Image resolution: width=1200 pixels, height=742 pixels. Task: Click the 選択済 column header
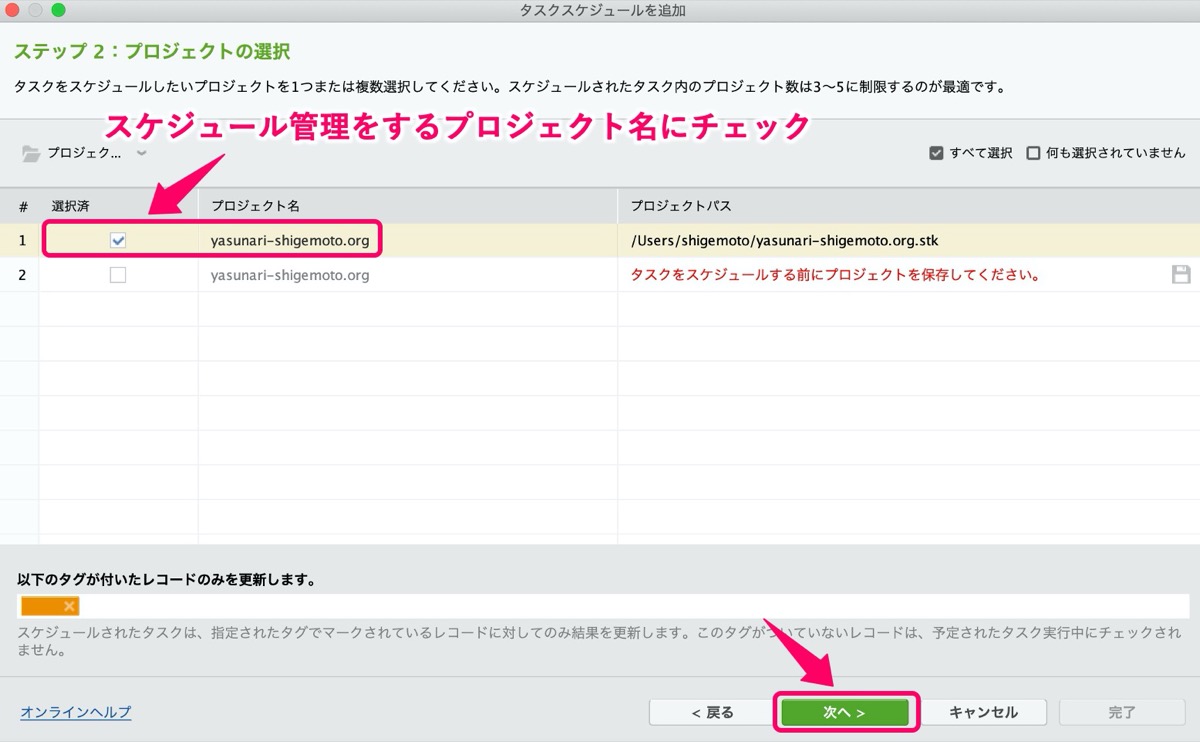[118, 206]
